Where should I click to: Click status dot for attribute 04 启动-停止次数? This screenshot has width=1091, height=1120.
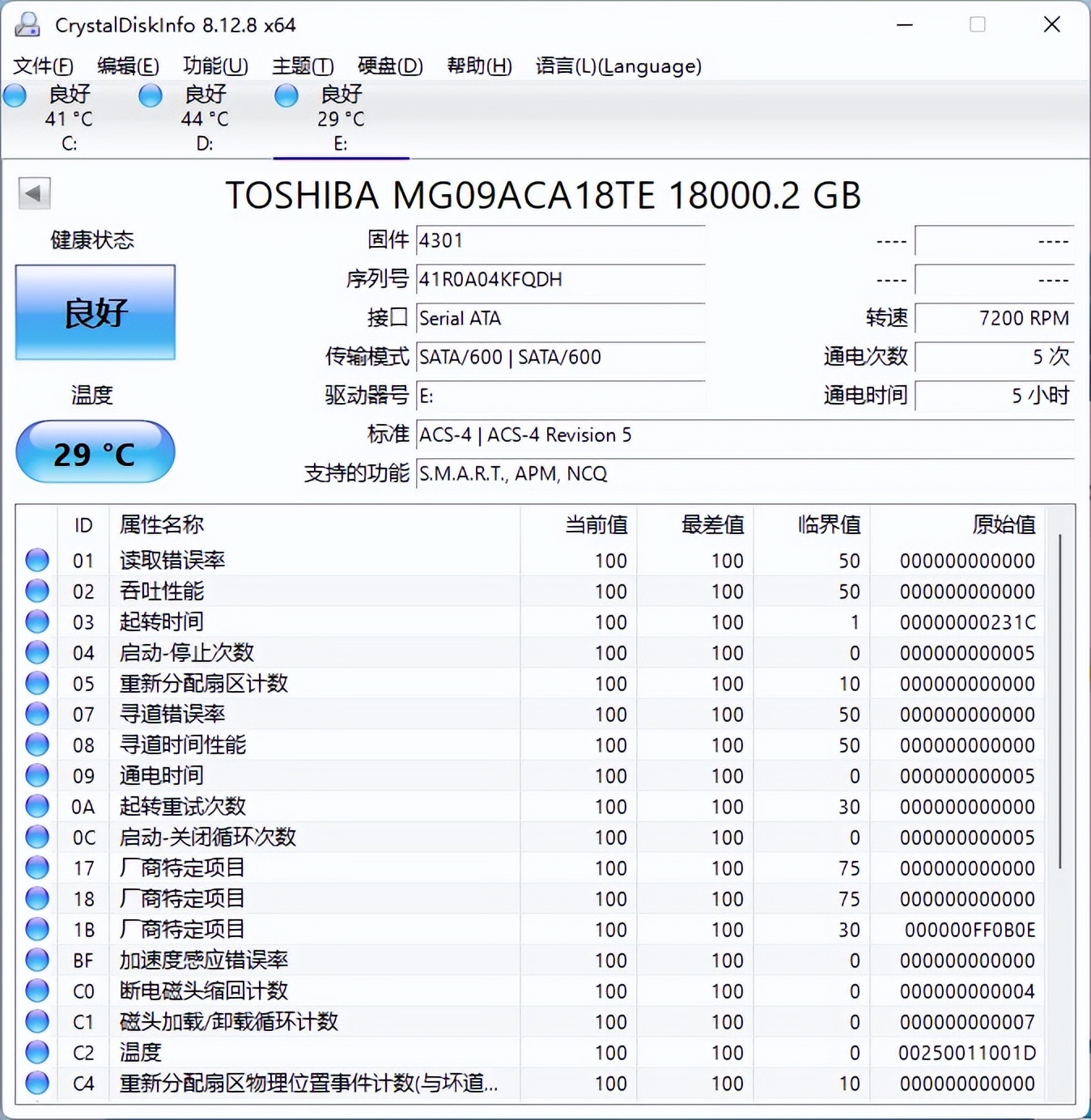point(37,652)
